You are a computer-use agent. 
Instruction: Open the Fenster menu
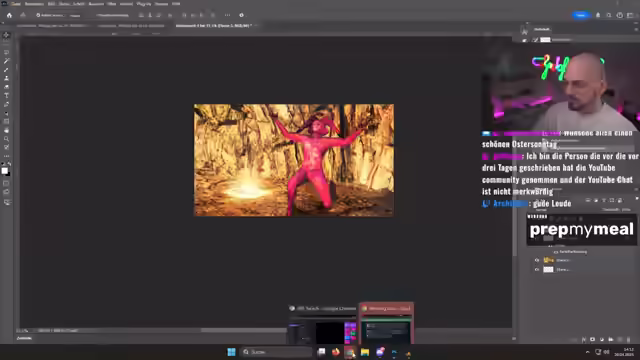click(x=161, y=4)
